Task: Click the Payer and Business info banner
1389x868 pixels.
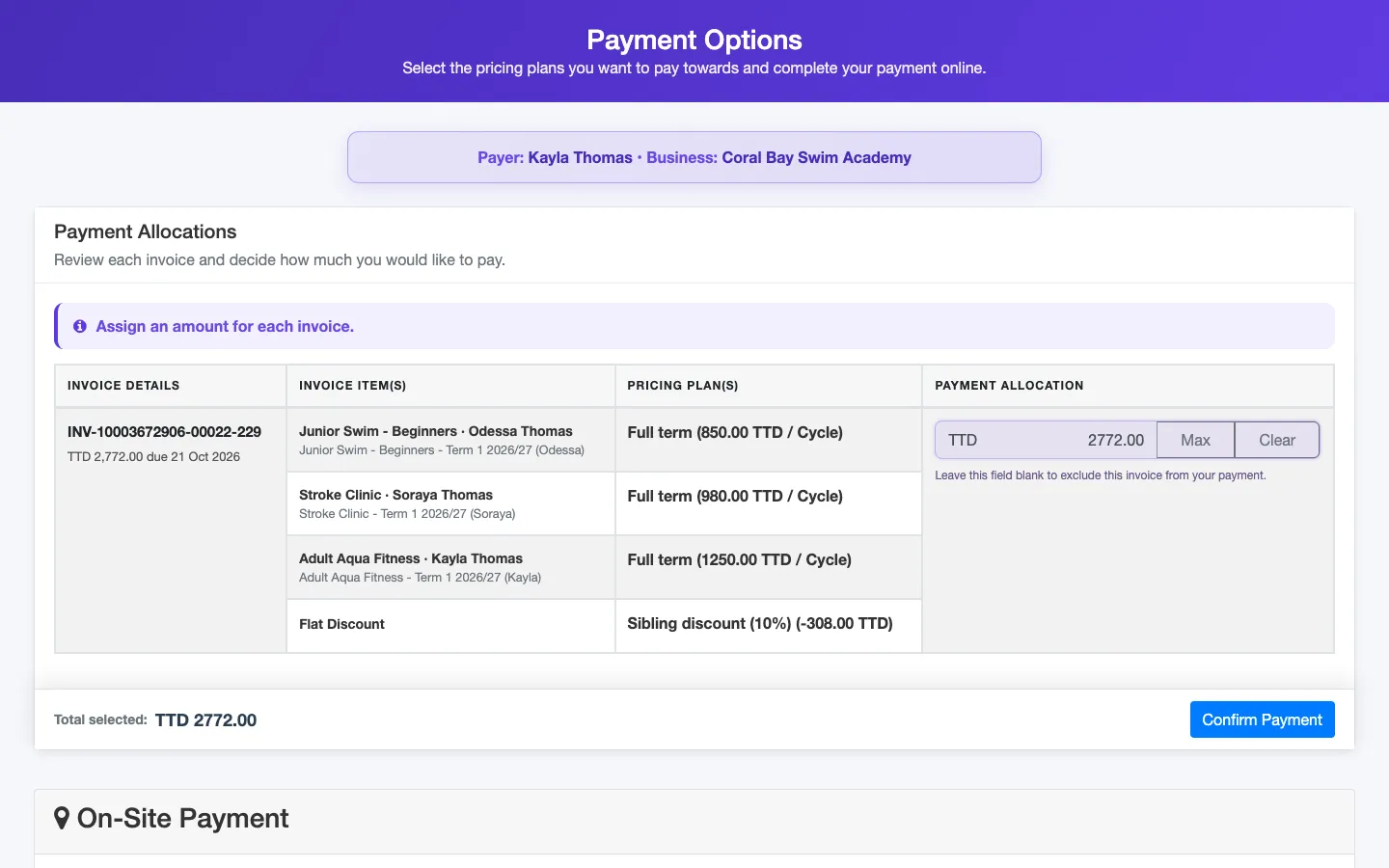Action: pyautogui.click(x=694, y=157)
